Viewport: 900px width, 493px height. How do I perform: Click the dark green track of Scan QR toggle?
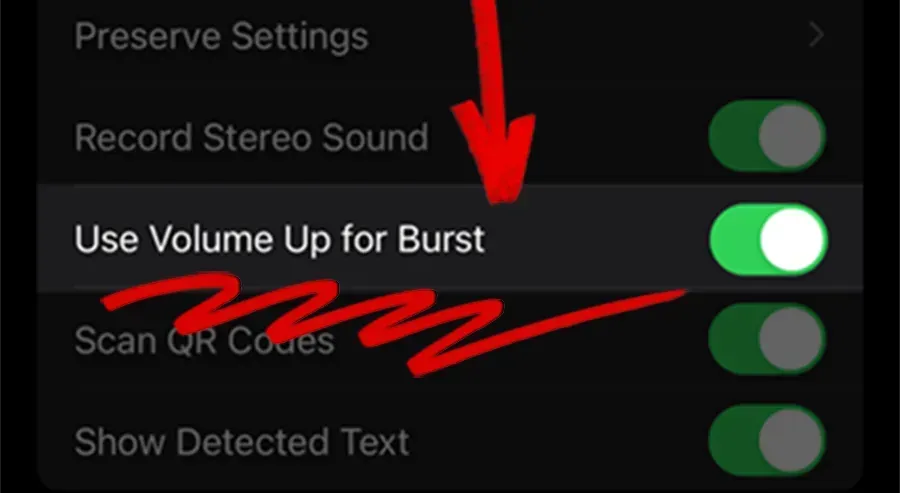[732, 340]
